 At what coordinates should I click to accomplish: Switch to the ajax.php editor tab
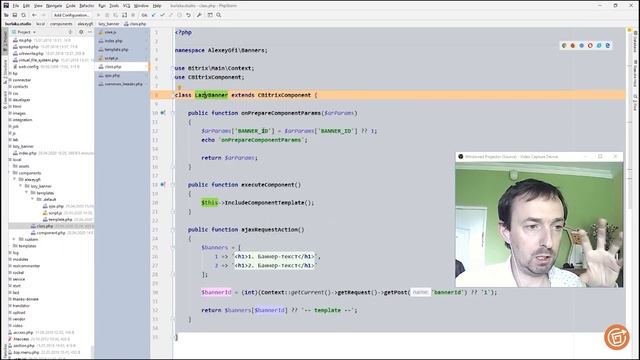[122, 76]
